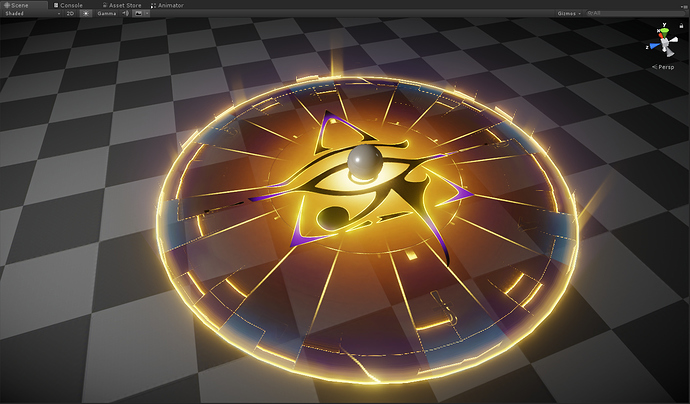The width and height of the screenshot is (690, 404).
Task: Toggle 2D view mode
Action: 70,14
